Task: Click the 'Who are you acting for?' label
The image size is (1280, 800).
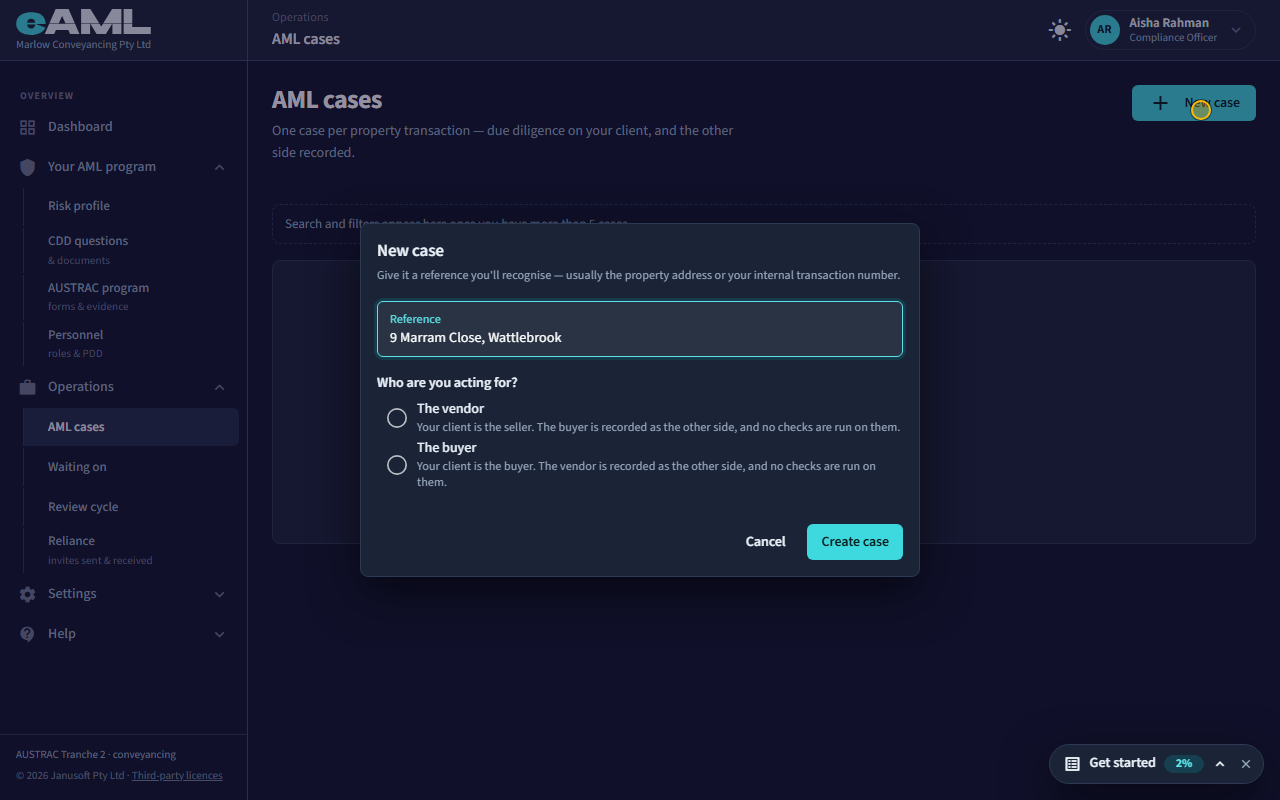Action: point(447,383)
